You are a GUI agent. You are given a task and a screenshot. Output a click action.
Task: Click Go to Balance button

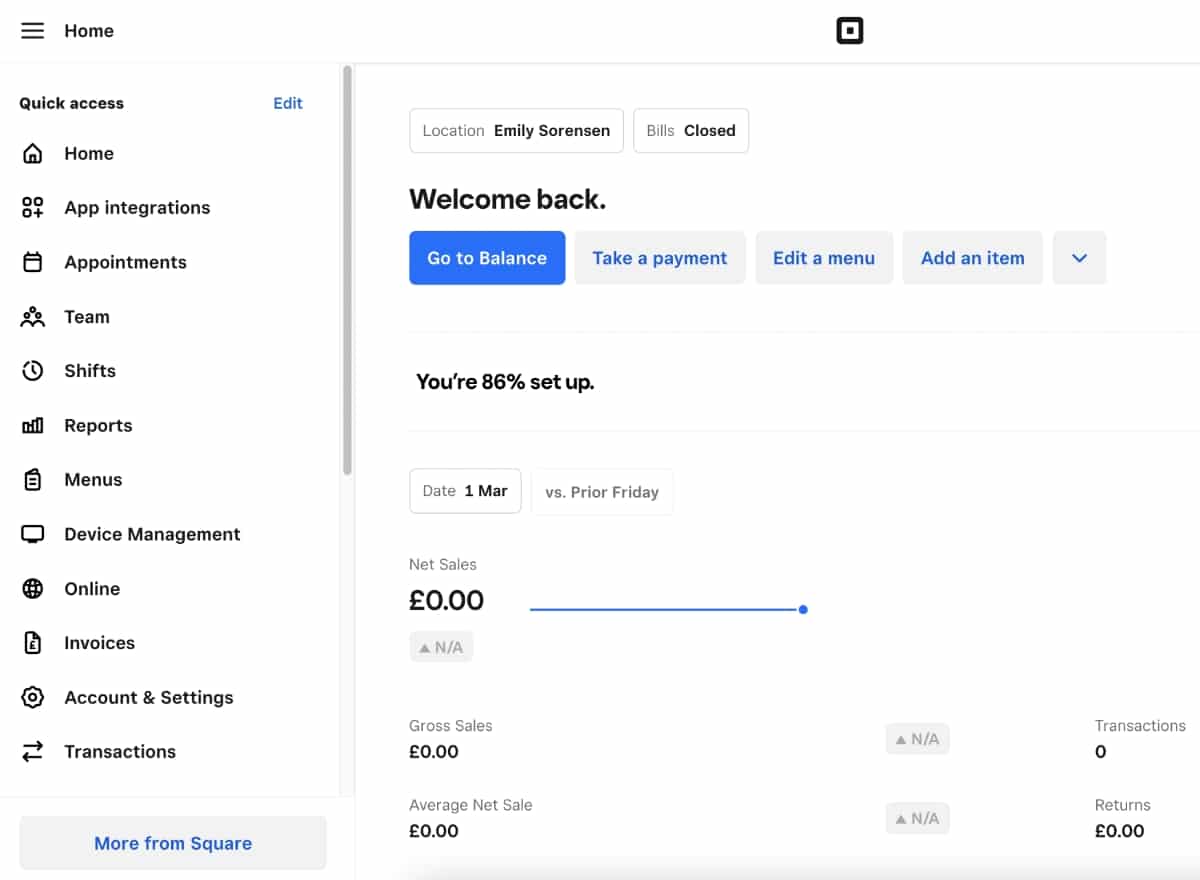pyautogui.click(x=487, y=258)
